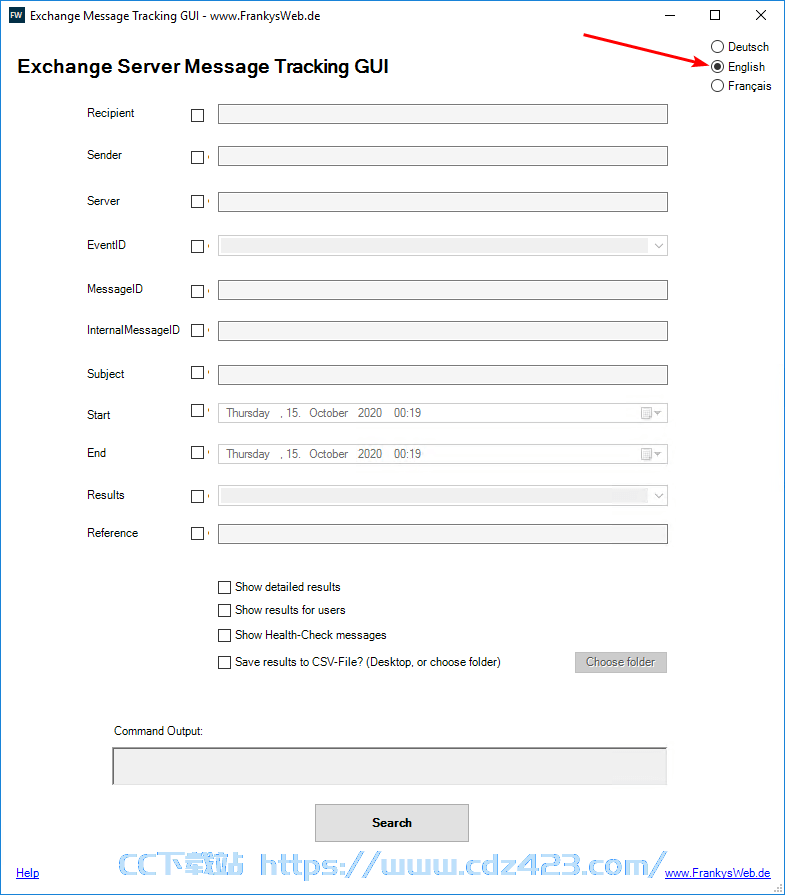This screenshot has width=785, height=895.
Task: Click the Choose folder button
Action: 621,662
